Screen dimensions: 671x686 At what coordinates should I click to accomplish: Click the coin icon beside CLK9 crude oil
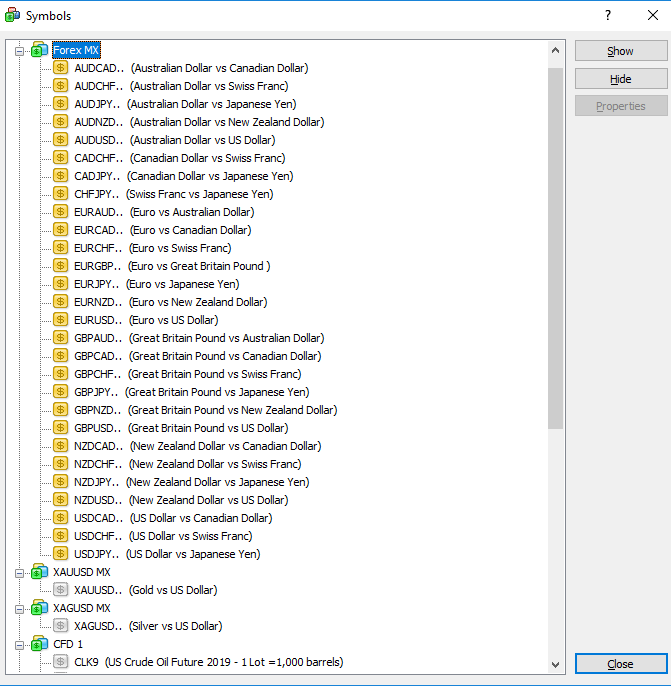click(x=61, y=662)
